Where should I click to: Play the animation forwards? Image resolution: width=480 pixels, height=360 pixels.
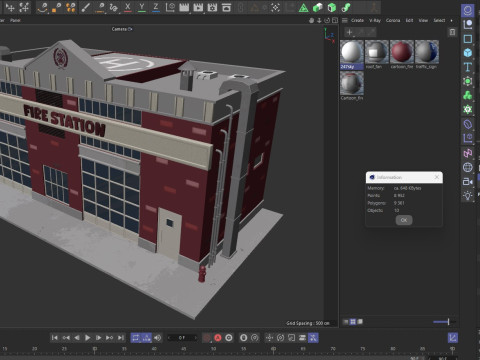[88, 338]
